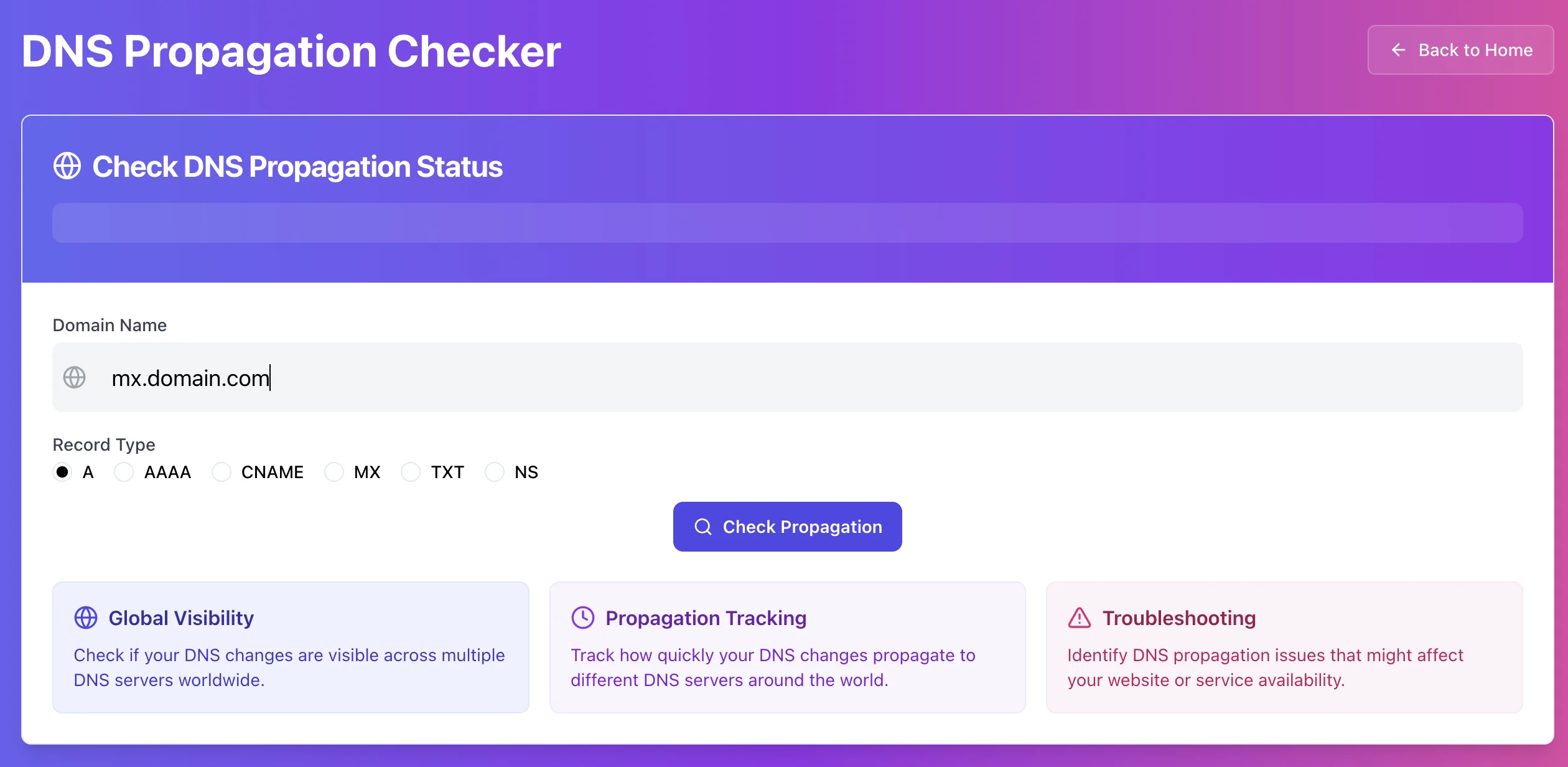Select the A record type radio button
The image size is (1568, 767).
tap(62, 472)
